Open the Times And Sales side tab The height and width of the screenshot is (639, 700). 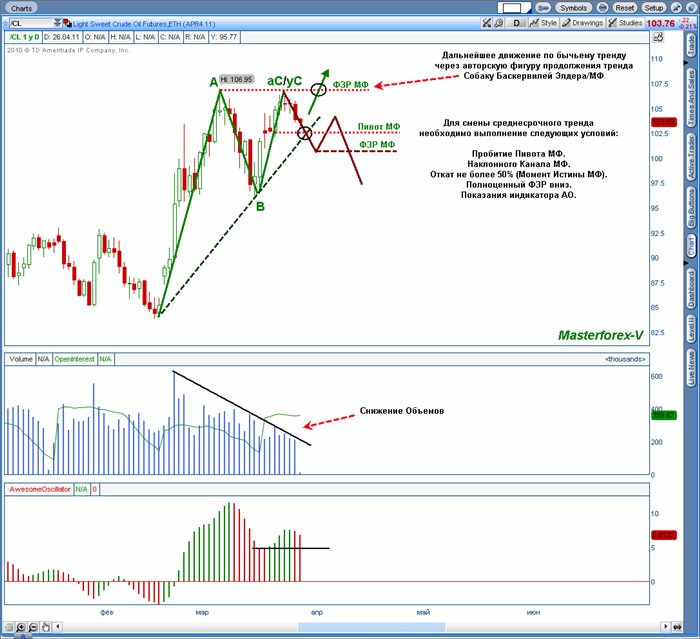[x=691, y=97]
